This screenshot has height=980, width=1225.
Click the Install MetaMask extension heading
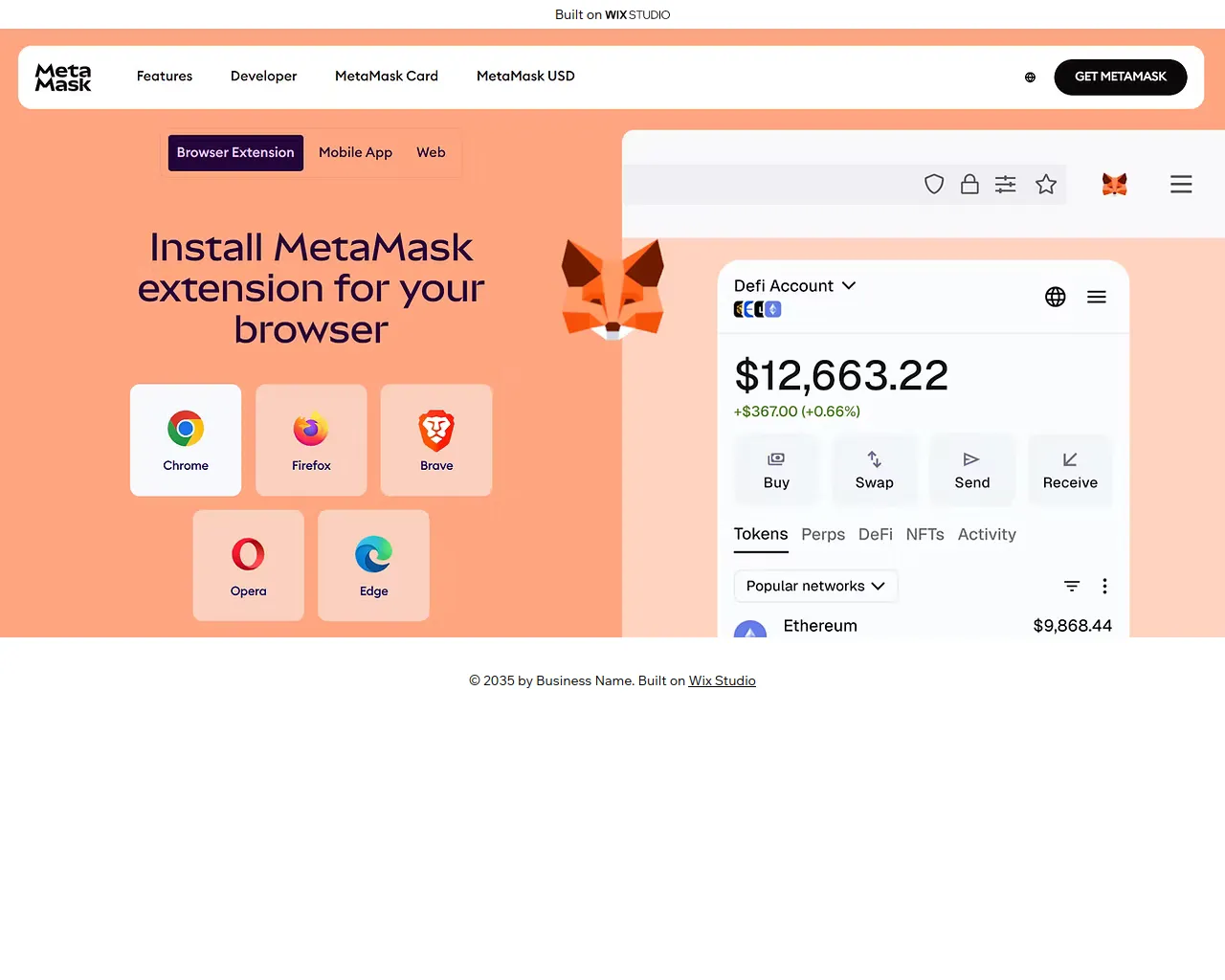(x=311, y=288)
